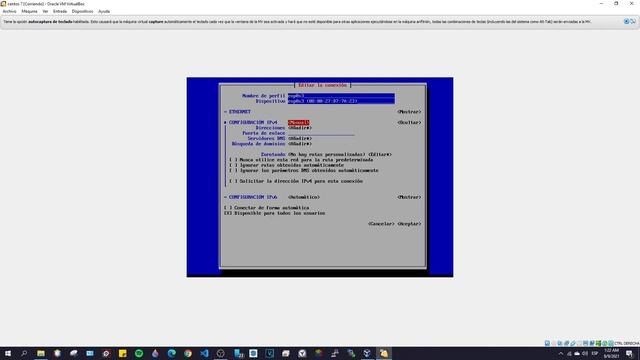
Task: Show hidden system tray icons
Action: coord(561,353)
